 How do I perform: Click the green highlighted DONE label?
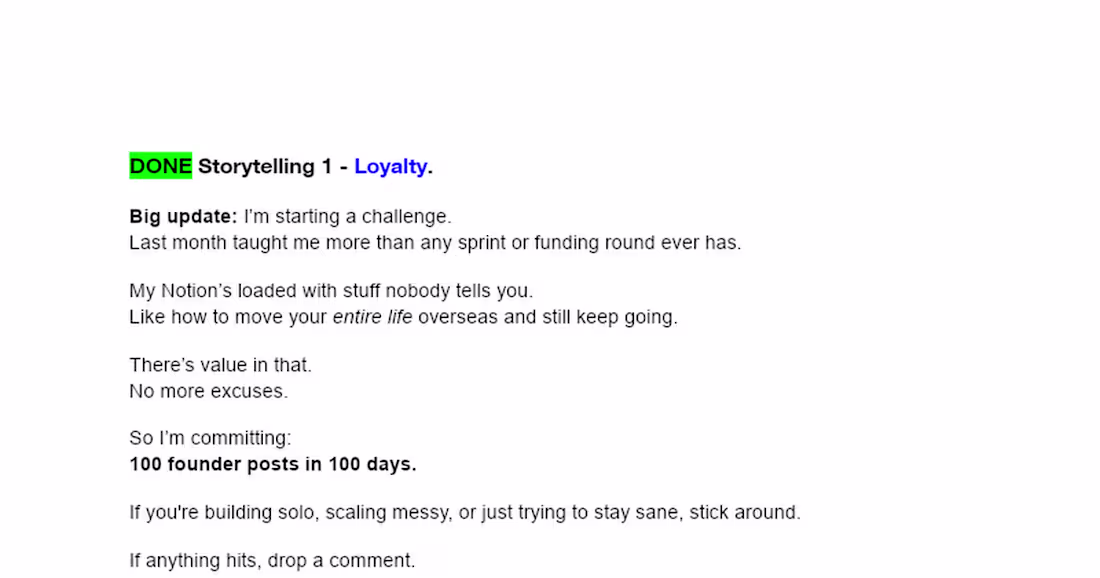tap(160, 167)
